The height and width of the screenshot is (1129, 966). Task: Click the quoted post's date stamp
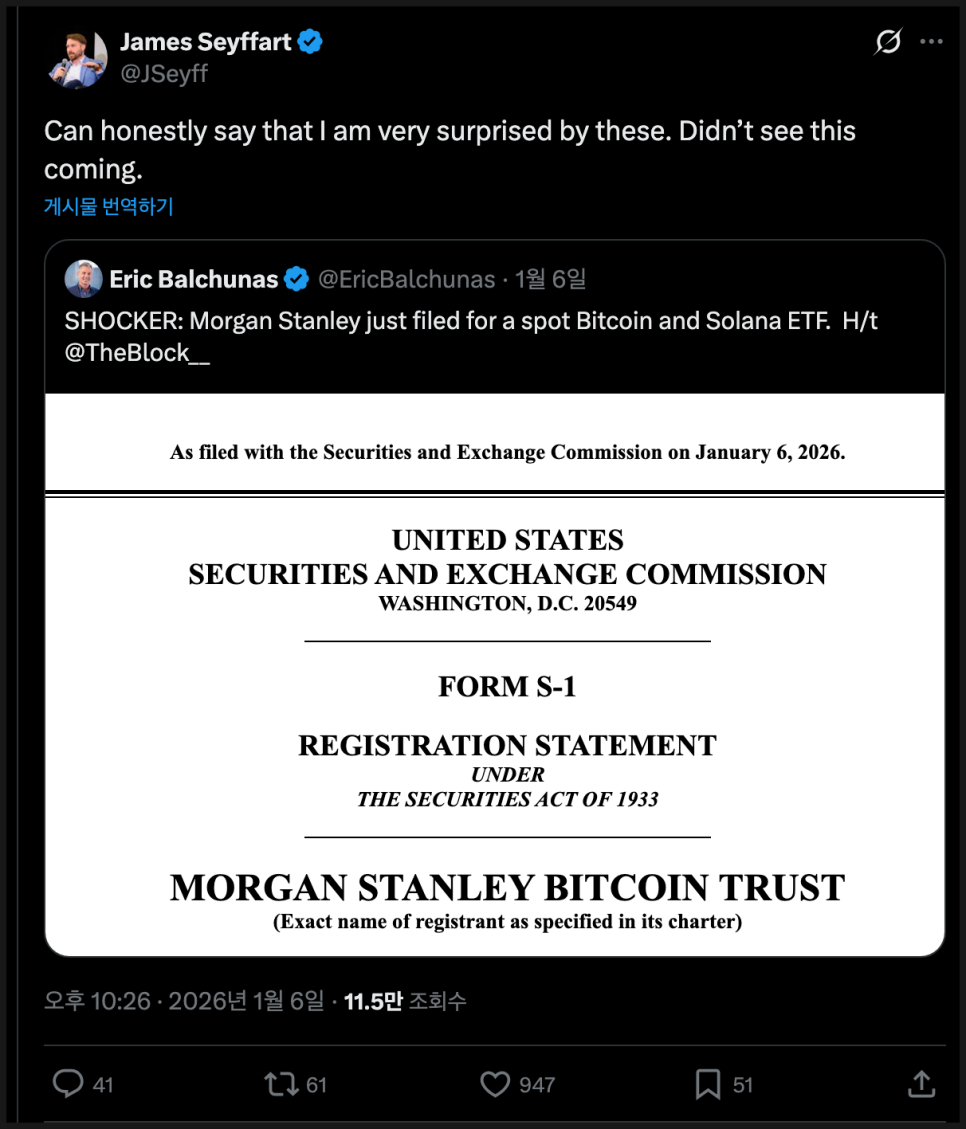tap(551, 279)
